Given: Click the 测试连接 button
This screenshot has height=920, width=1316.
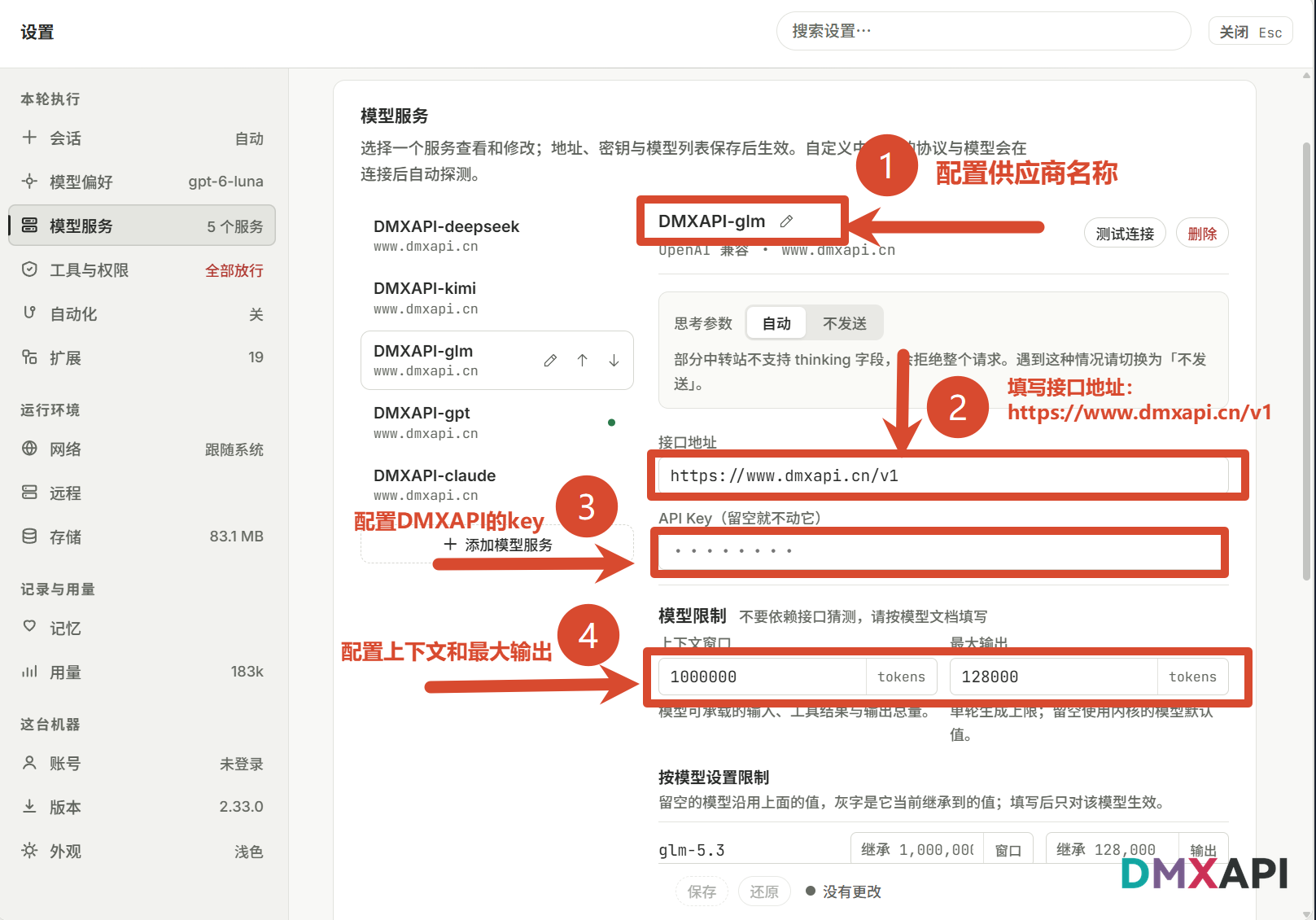Looking at the screenshot, I should pos(1125,234).
